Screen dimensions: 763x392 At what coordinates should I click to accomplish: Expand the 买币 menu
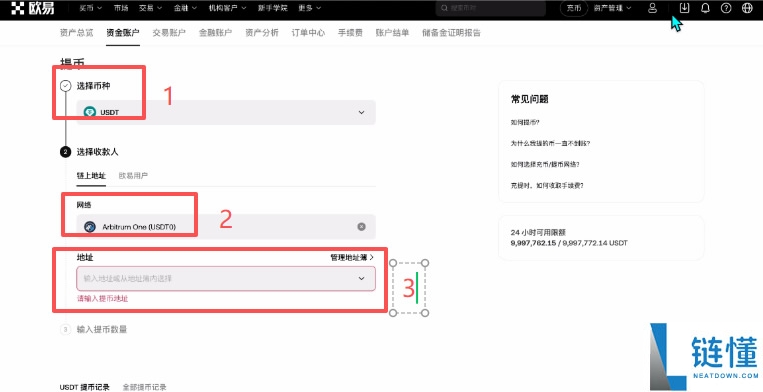(91, 8)
